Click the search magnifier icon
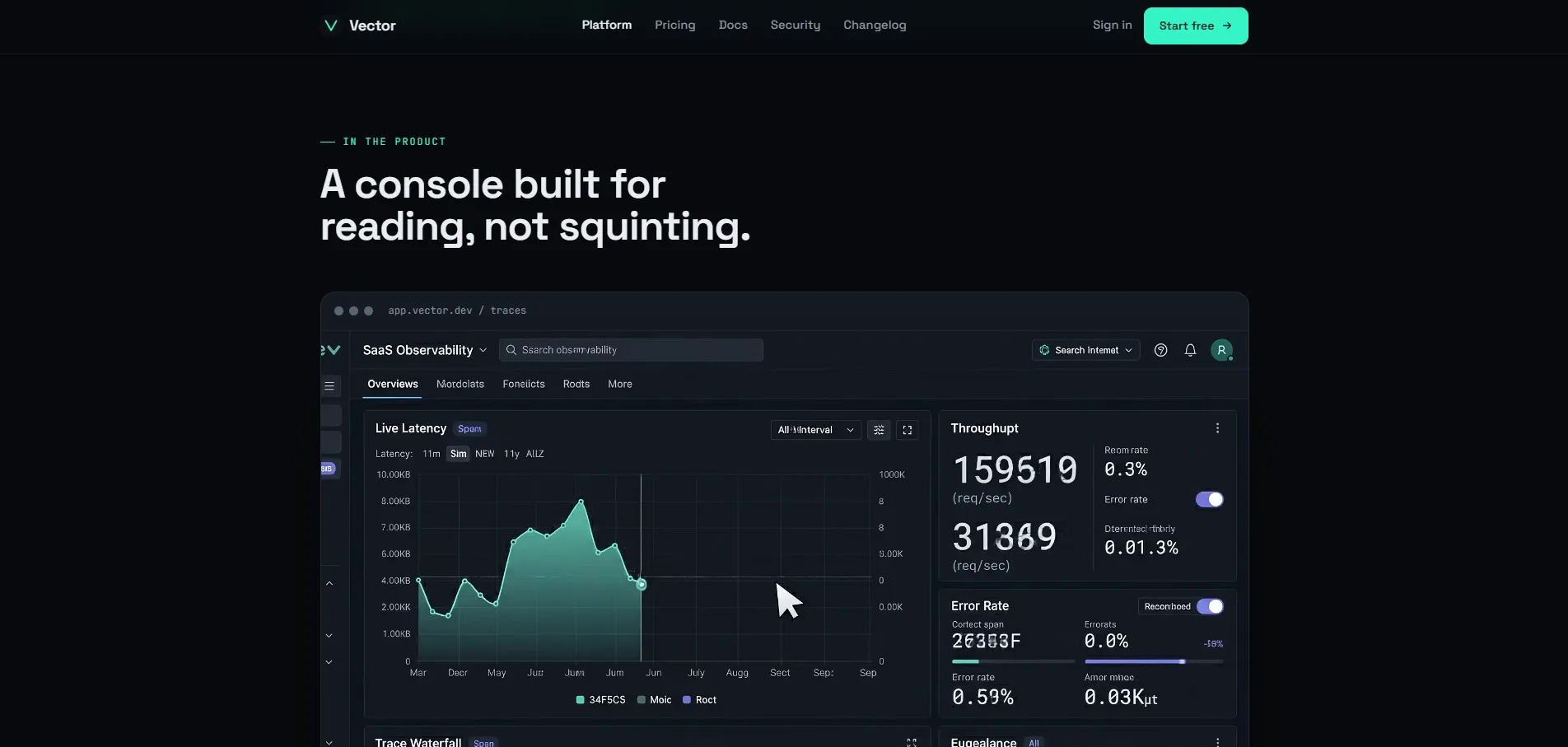This screenshot has height=747, width=1568. tap(511, 350)
